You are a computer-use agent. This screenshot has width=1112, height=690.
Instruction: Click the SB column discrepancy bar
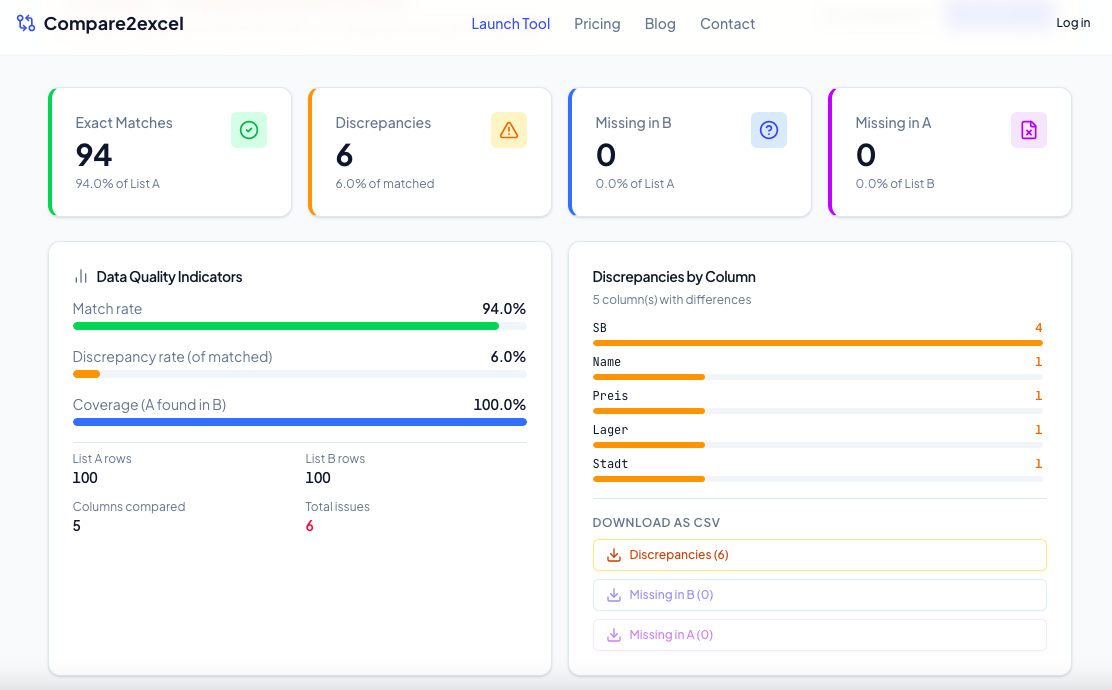pyautogui.click(x=818, y=343)
